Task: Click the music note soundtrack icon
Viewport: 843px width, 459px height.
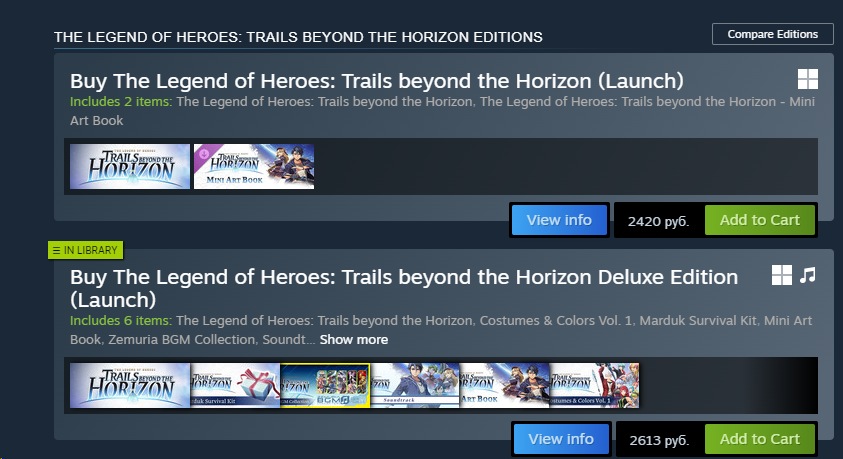Action: (808, 275)
